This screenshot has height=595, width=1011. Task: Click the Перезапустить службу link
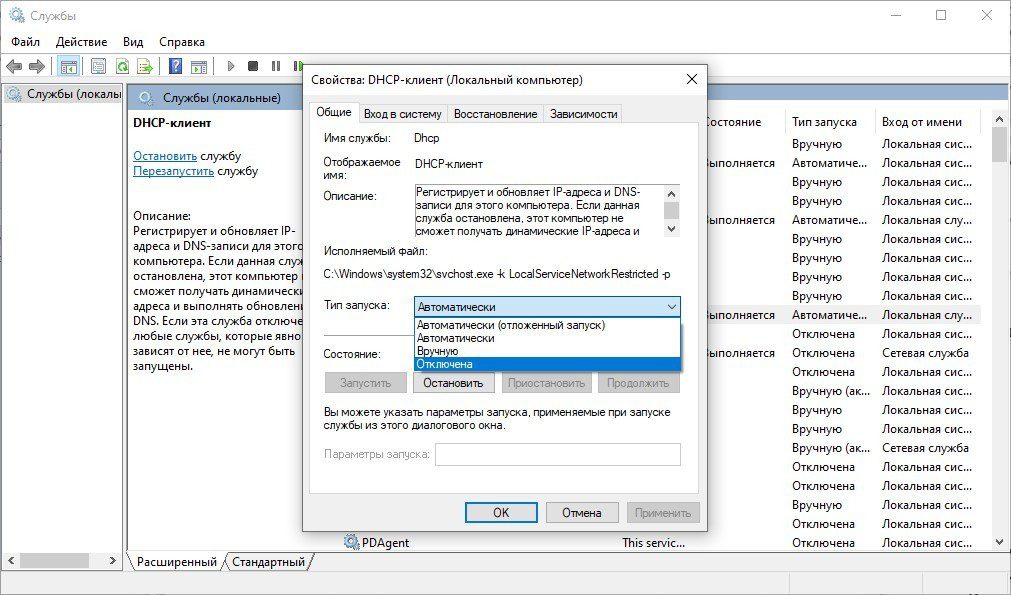pyautogui.click(x=173, y=171)
